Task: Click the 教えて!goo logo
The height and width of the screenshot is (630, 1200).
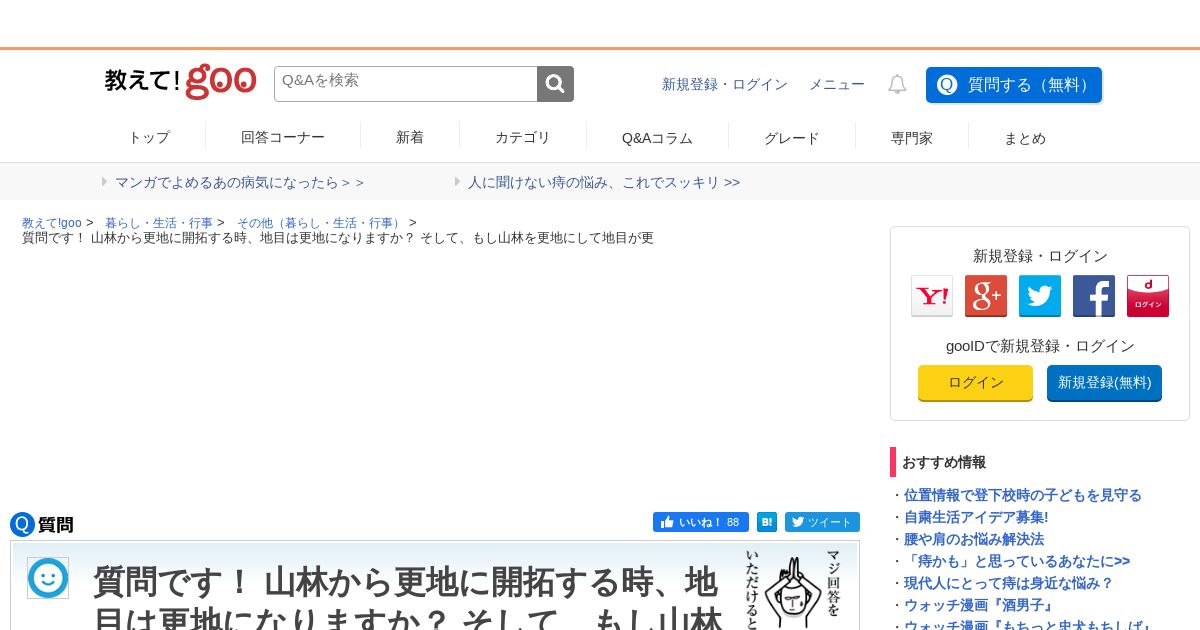Action: pos(181,82)
